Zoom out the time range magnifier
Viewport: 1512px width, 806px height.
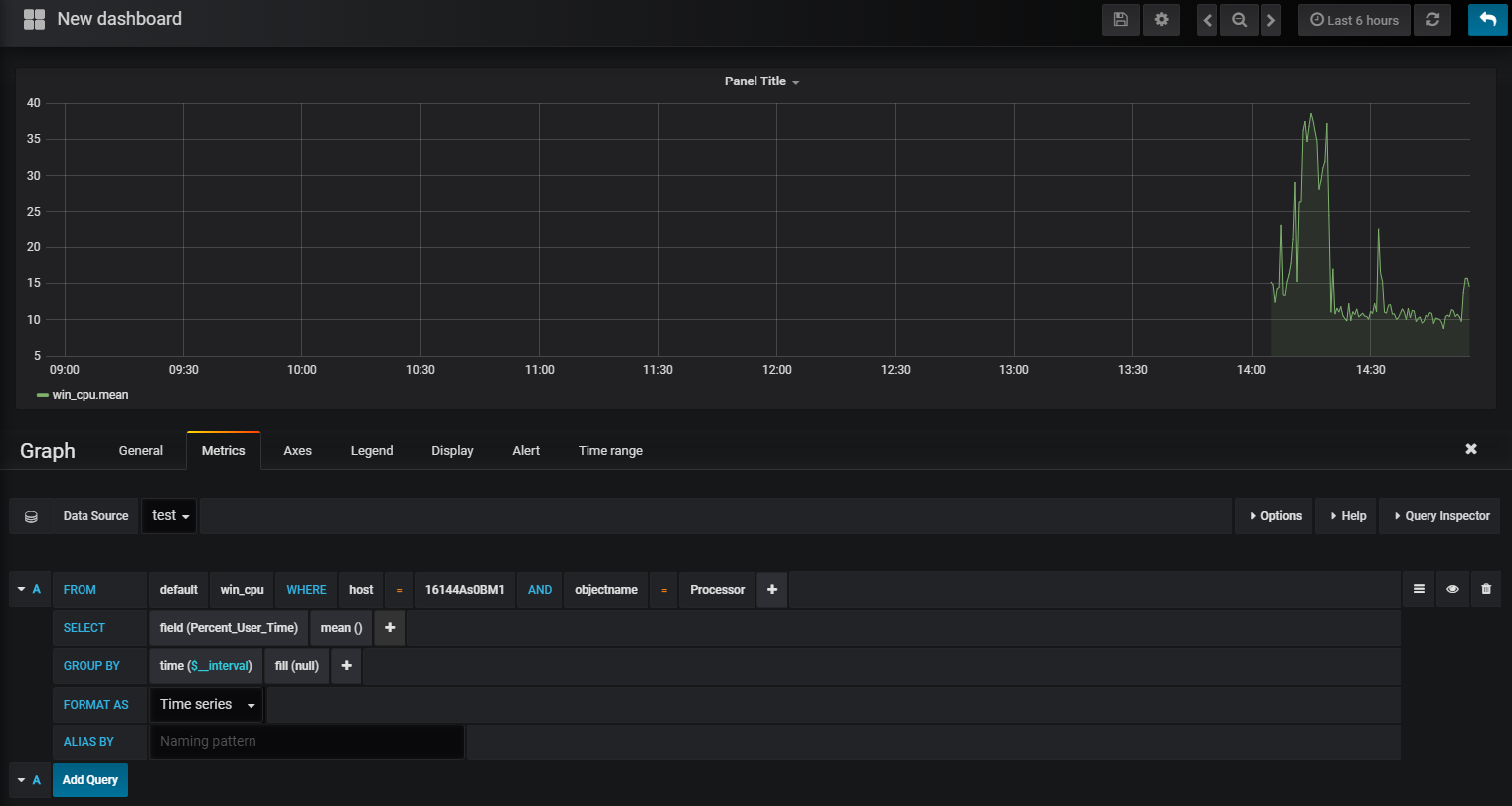coord(1239,20)
